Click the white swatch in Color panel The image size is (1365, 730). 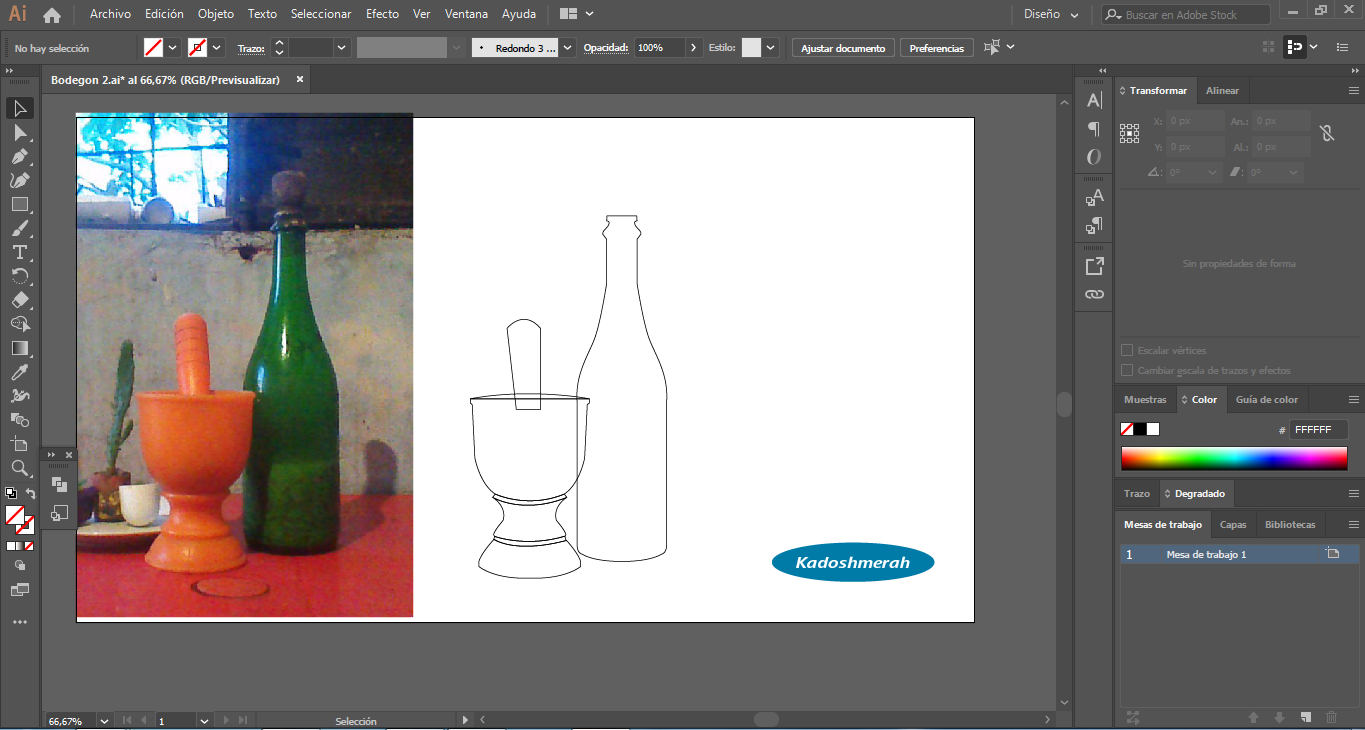click(x=1153, y=429)
